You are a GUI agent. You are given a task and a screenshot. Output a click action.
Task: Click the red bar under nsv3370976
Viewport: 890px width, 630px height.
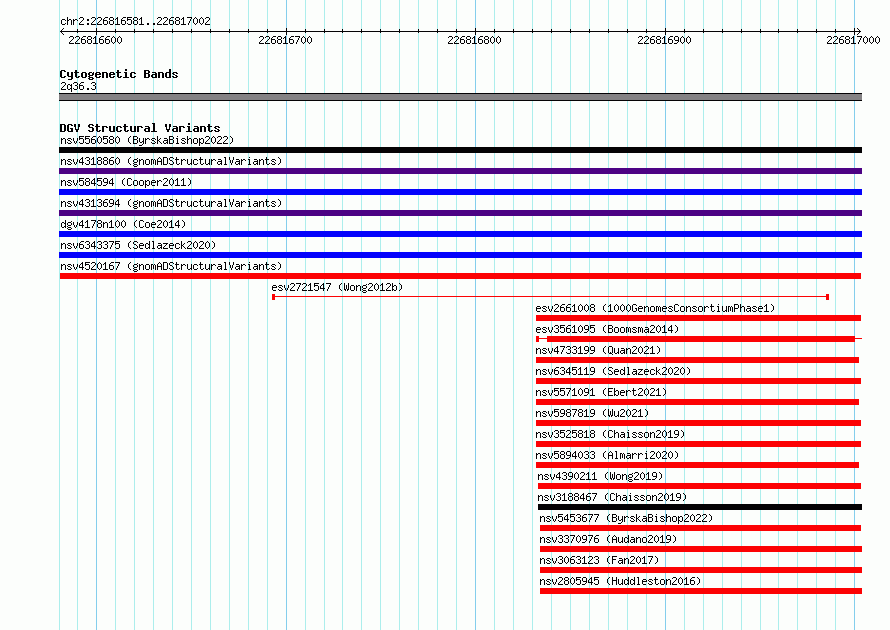pos(701,549)
